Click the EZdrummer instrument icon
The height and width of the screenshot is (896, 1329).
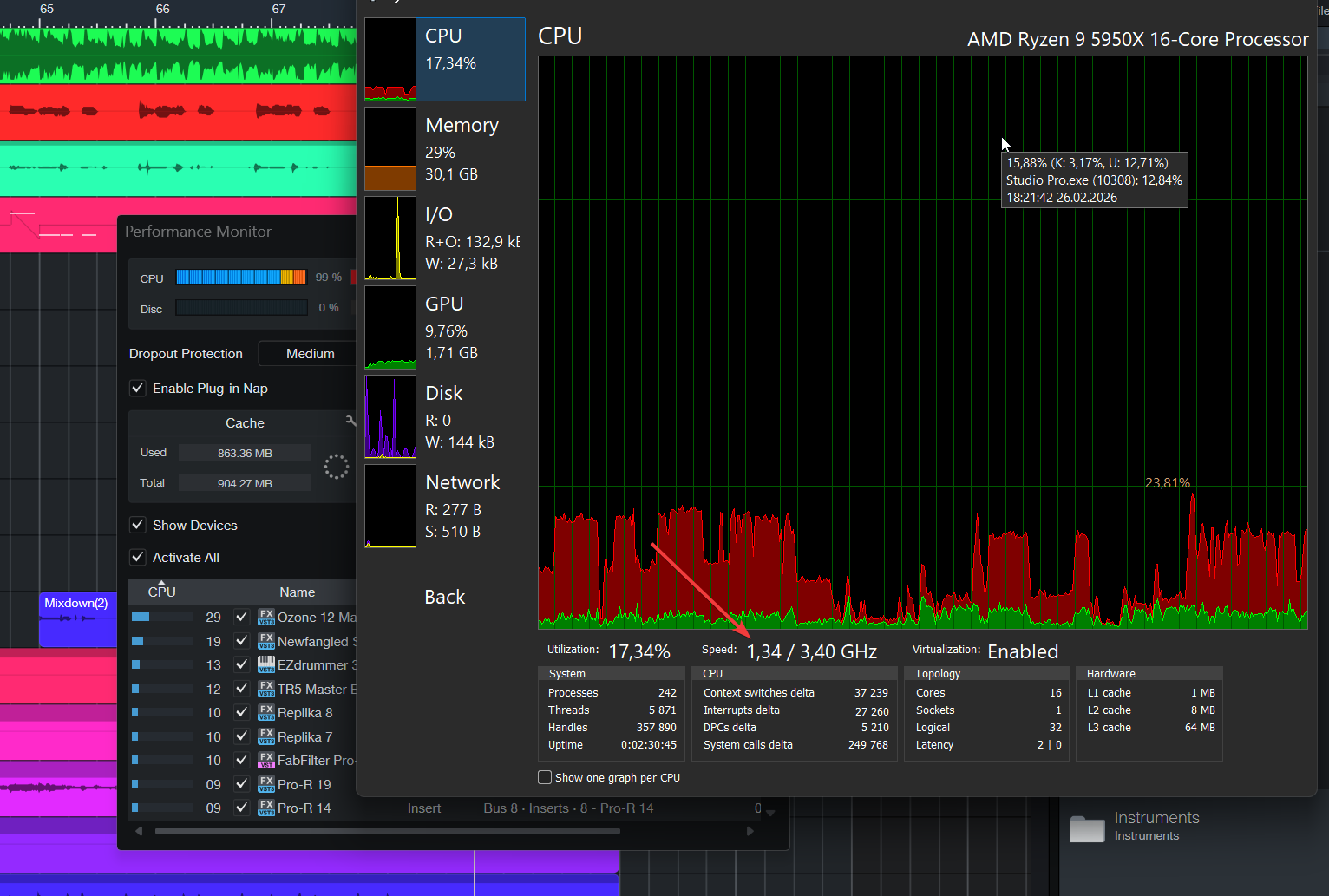pyautogui.click(x=265, y=664)
